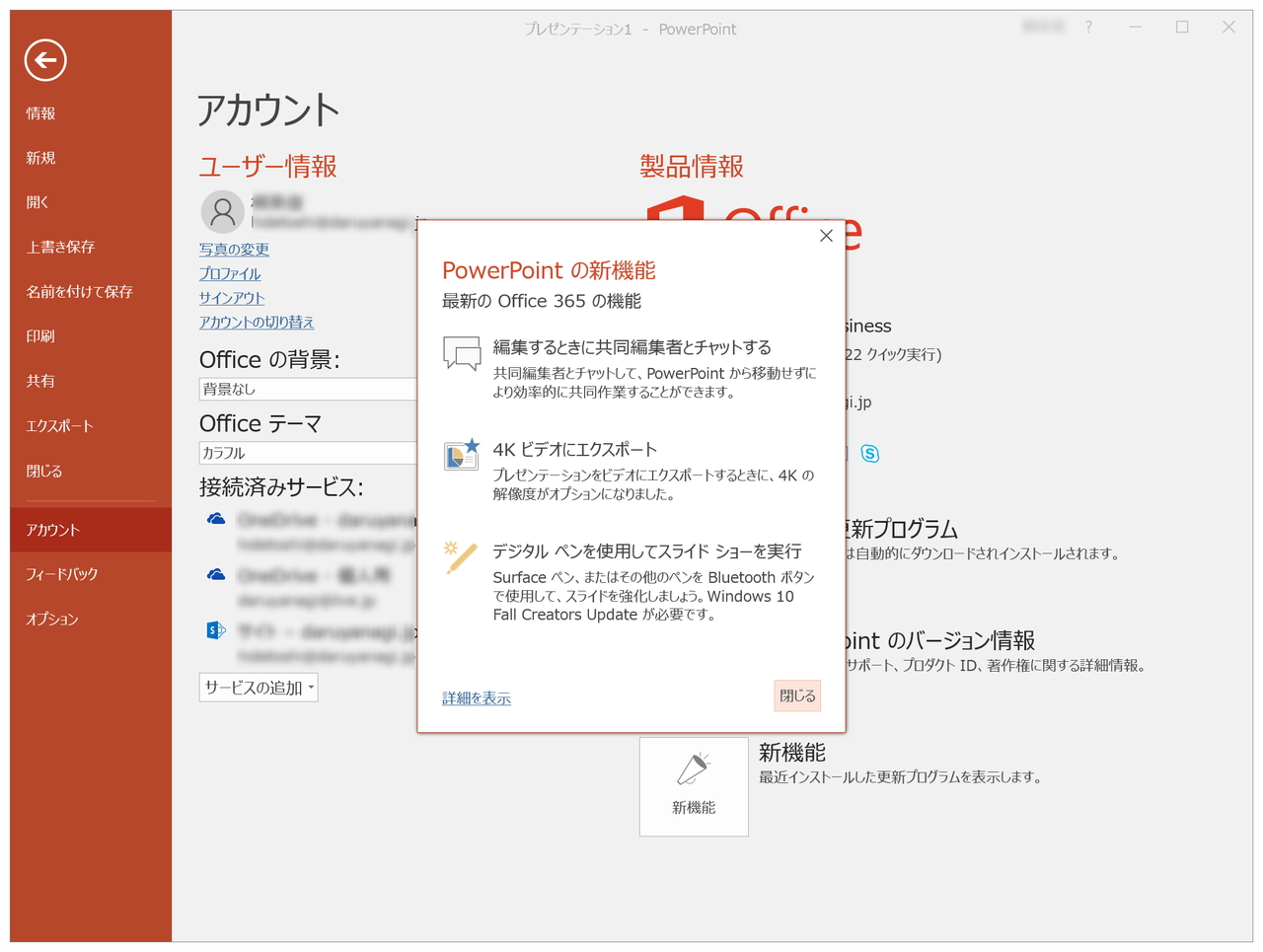The height and width of the screenshot is (952, 1263).
Task: Click the Back arrow to leave Account view
Action: 43,60
